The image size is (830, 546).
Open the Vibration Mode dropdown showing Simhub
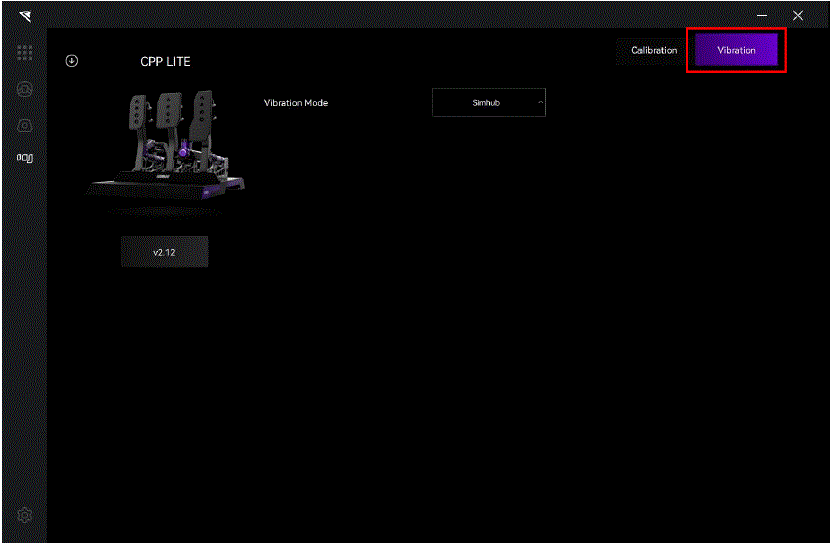[489, 103]
